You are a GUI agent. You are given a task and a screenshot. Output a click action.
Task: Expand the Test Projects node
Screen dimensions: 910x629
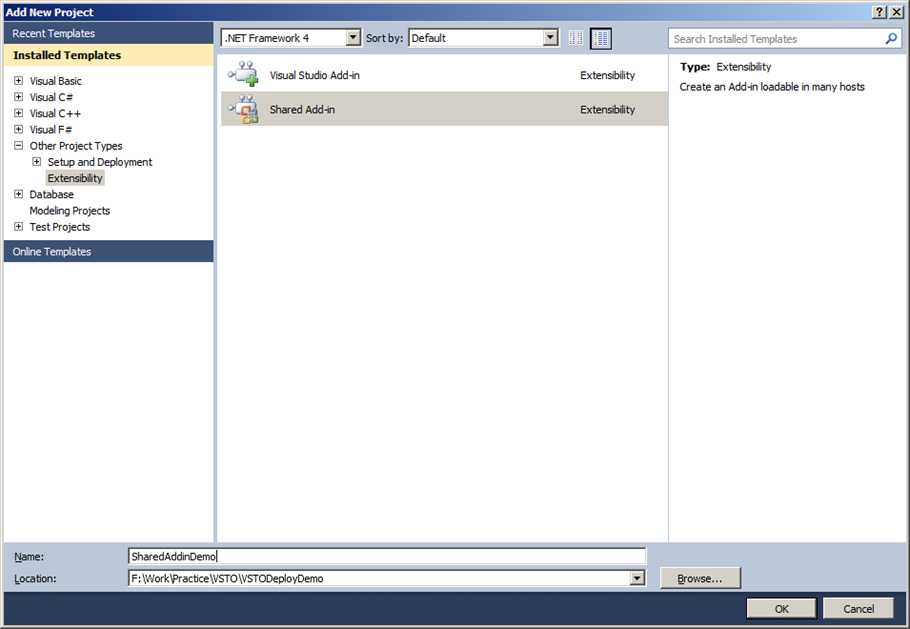19,227
